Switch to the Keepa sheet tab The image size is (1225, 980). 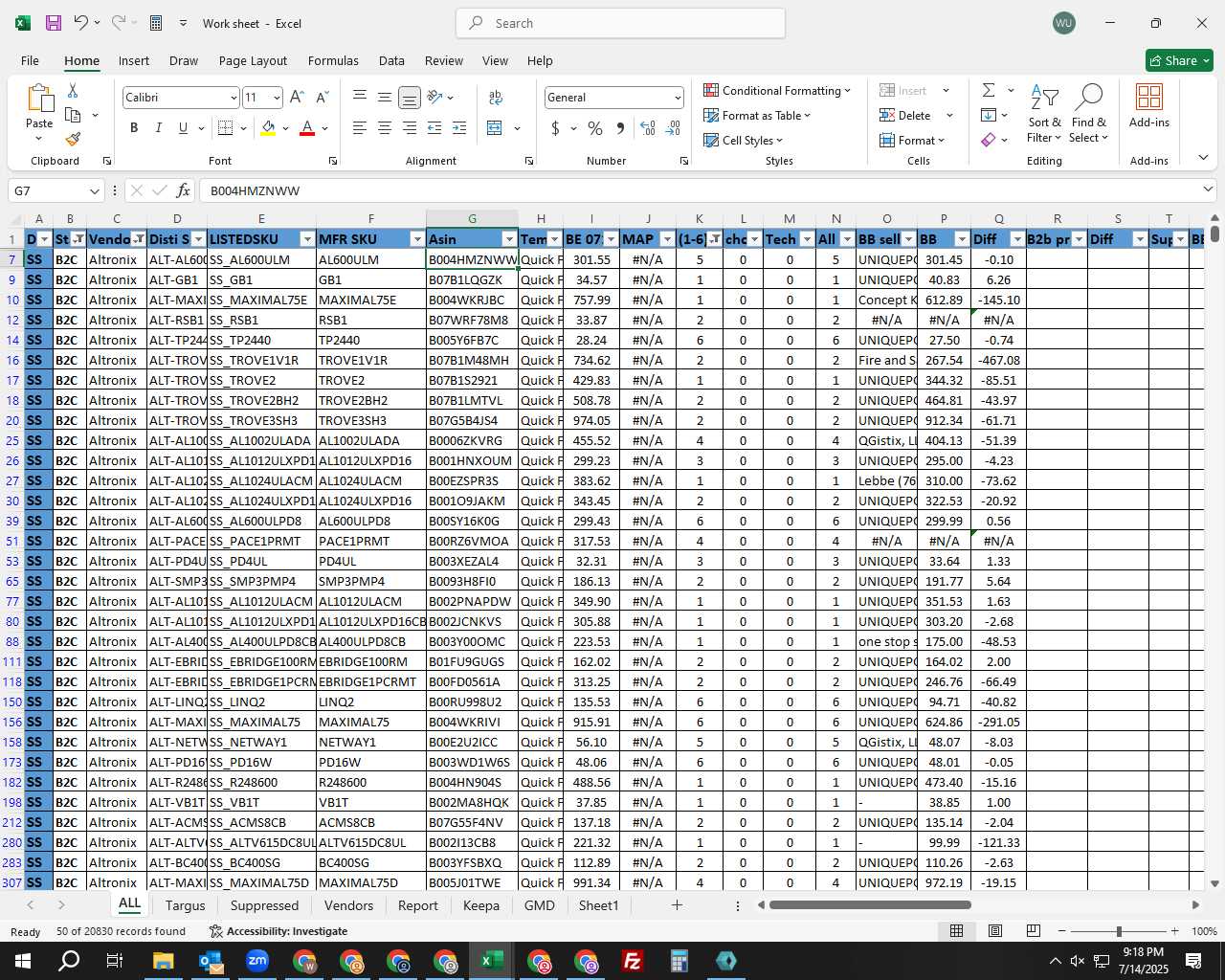480,905
